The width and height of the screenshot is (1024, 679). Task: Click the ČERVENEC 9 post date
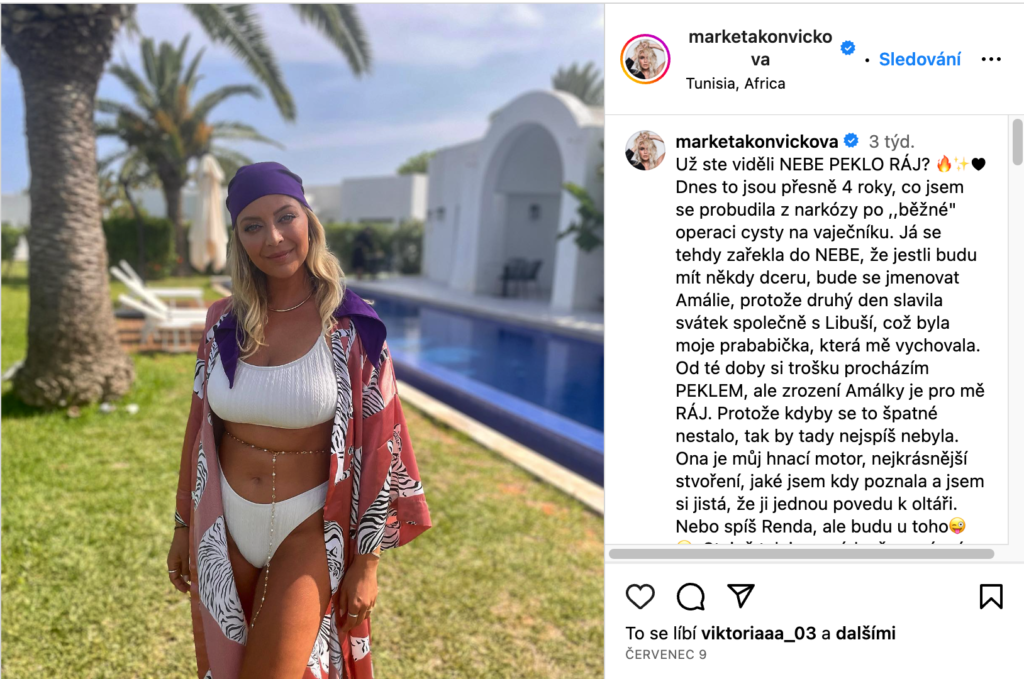click(x=666, y=654)
